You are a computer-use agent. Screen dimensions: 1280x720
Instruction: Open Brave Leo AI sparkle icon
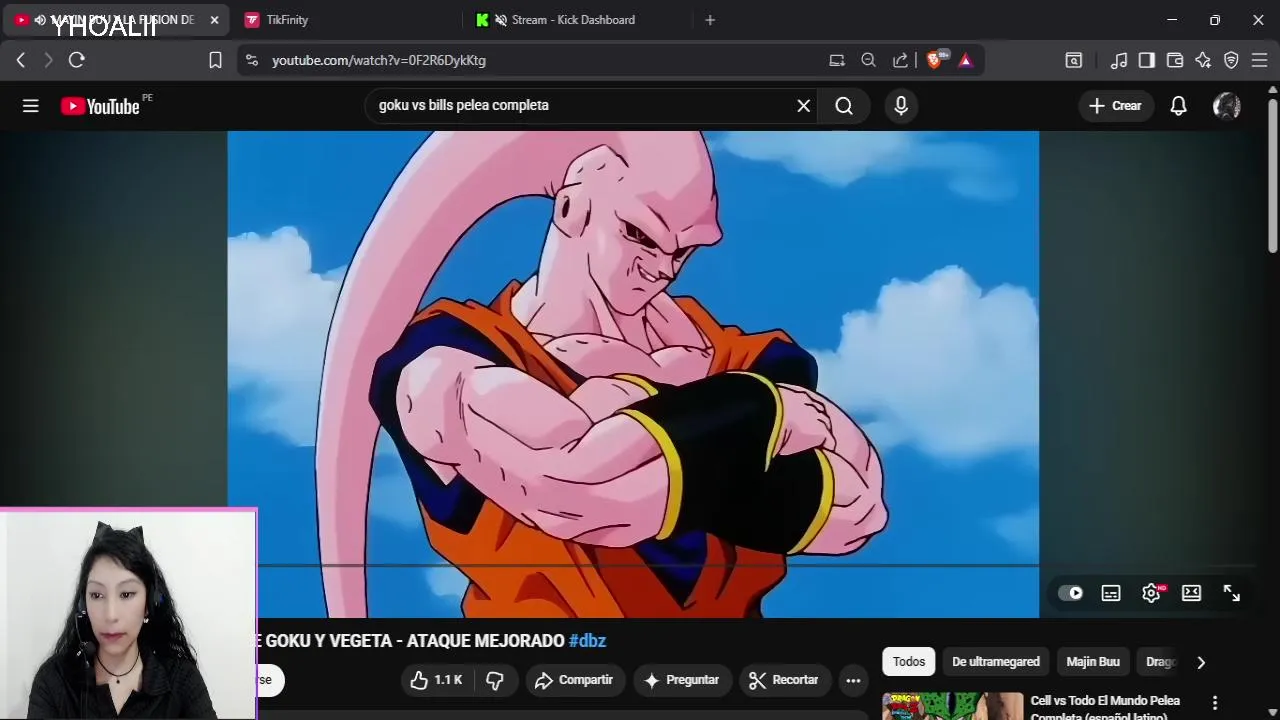click(1203, 60)
